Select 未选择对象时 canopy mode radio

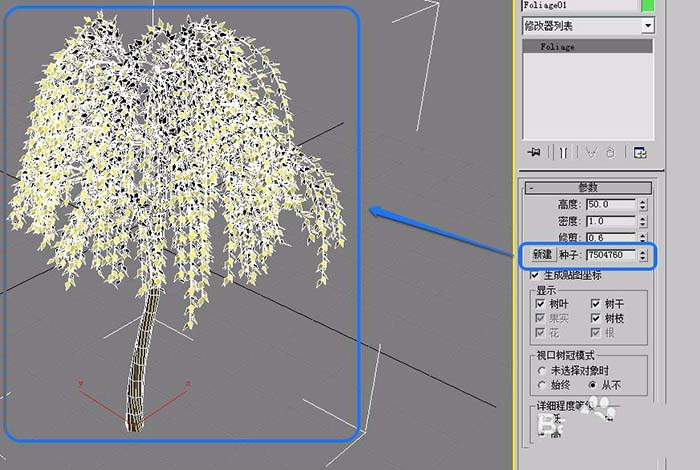point(542,370)
